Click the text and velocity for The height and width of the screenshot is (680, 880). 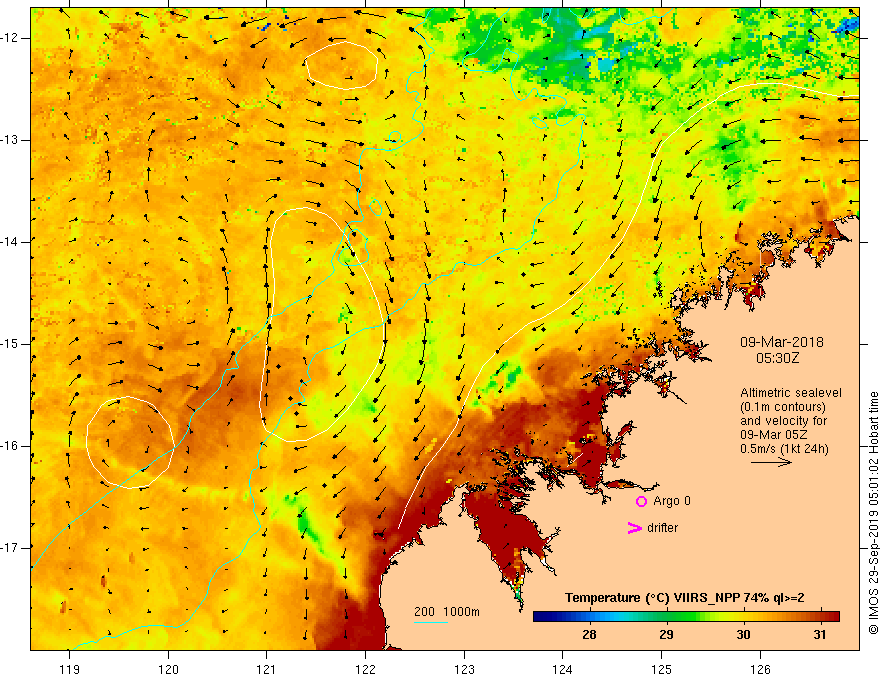783,421
